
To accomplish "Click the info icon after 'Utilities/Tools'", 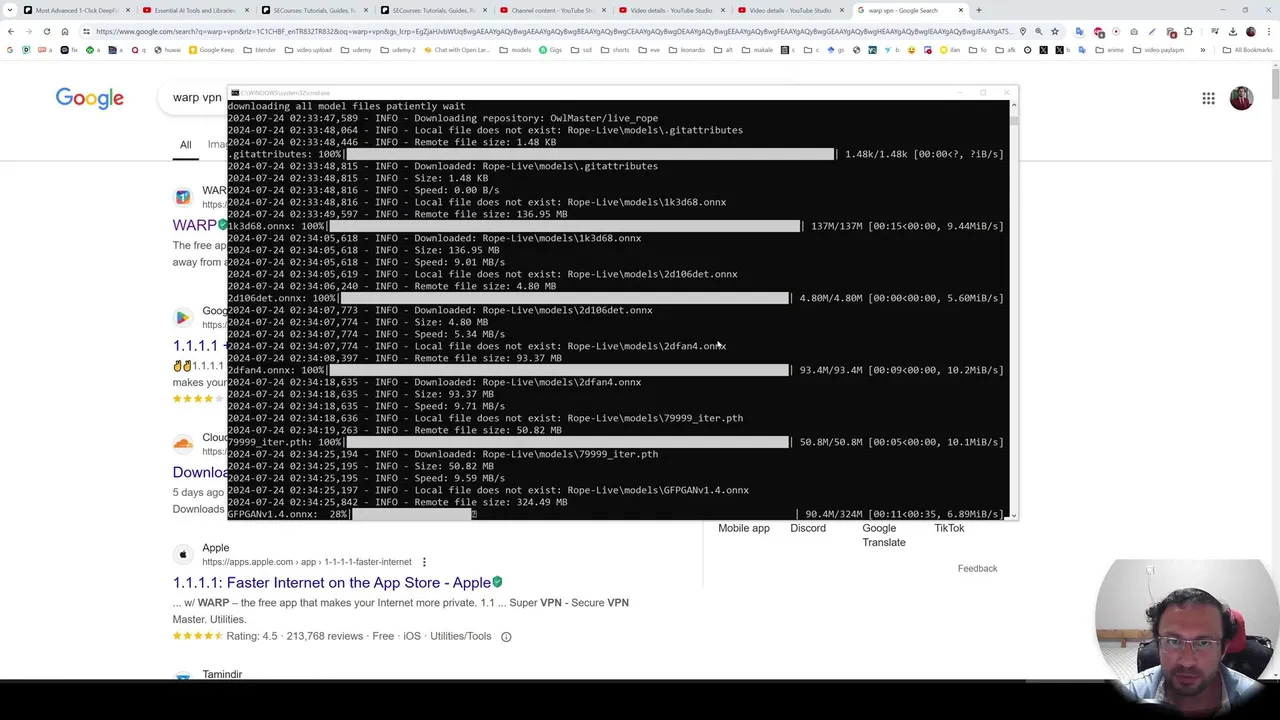I will point(506,637).
